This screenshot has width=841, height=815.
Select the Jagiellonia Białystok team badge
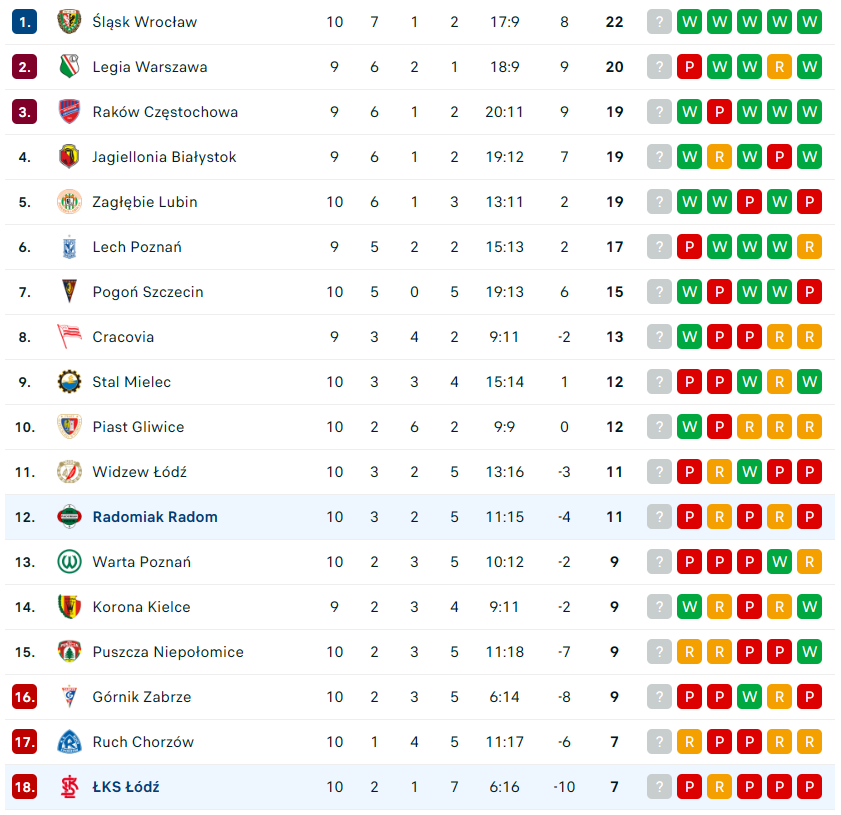pos(69,157)
